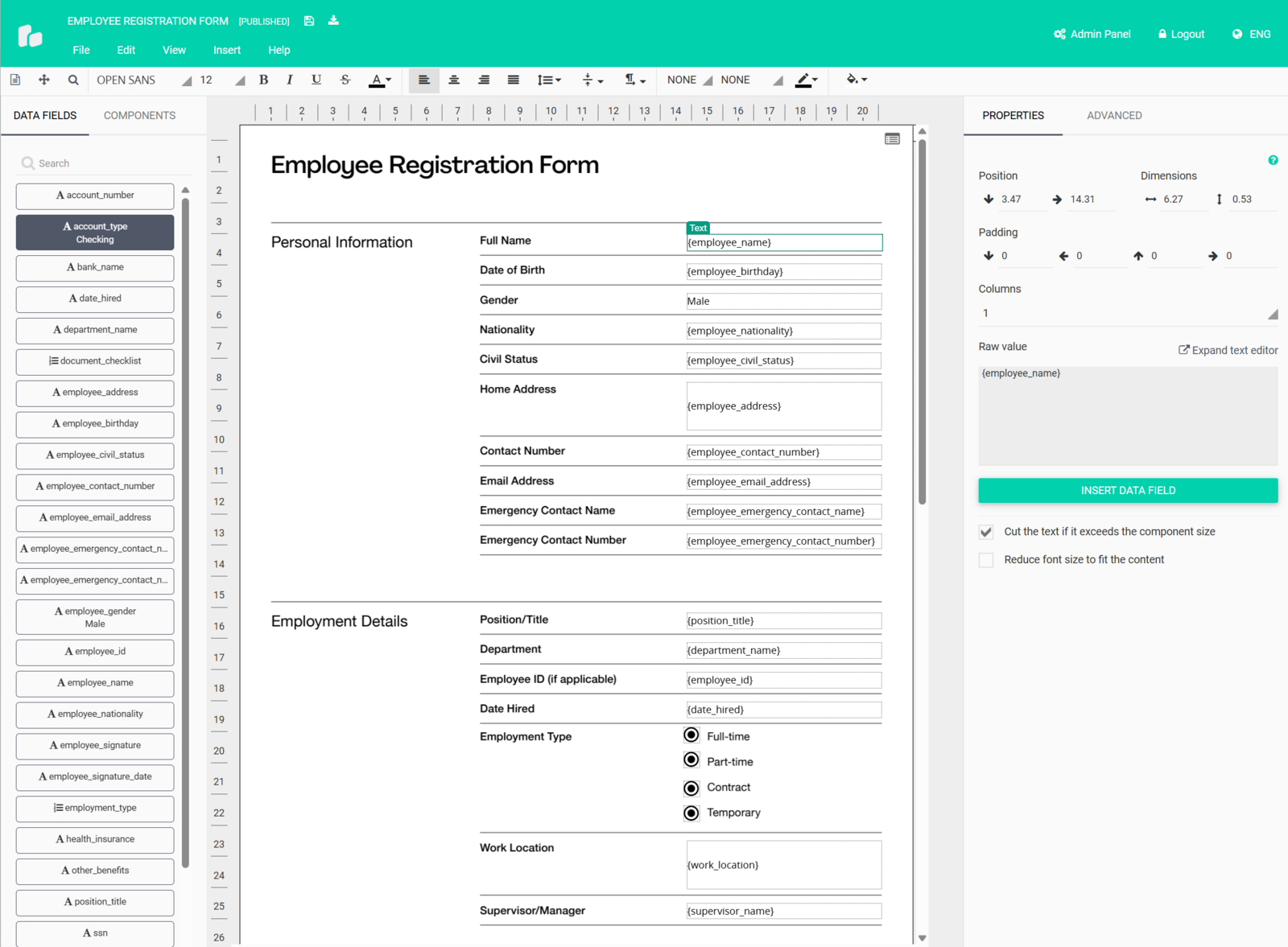Open the Admin Panel
The height and width of the screenshot is (947, 1288).
pyautogui.click(x=1092, y=34)
